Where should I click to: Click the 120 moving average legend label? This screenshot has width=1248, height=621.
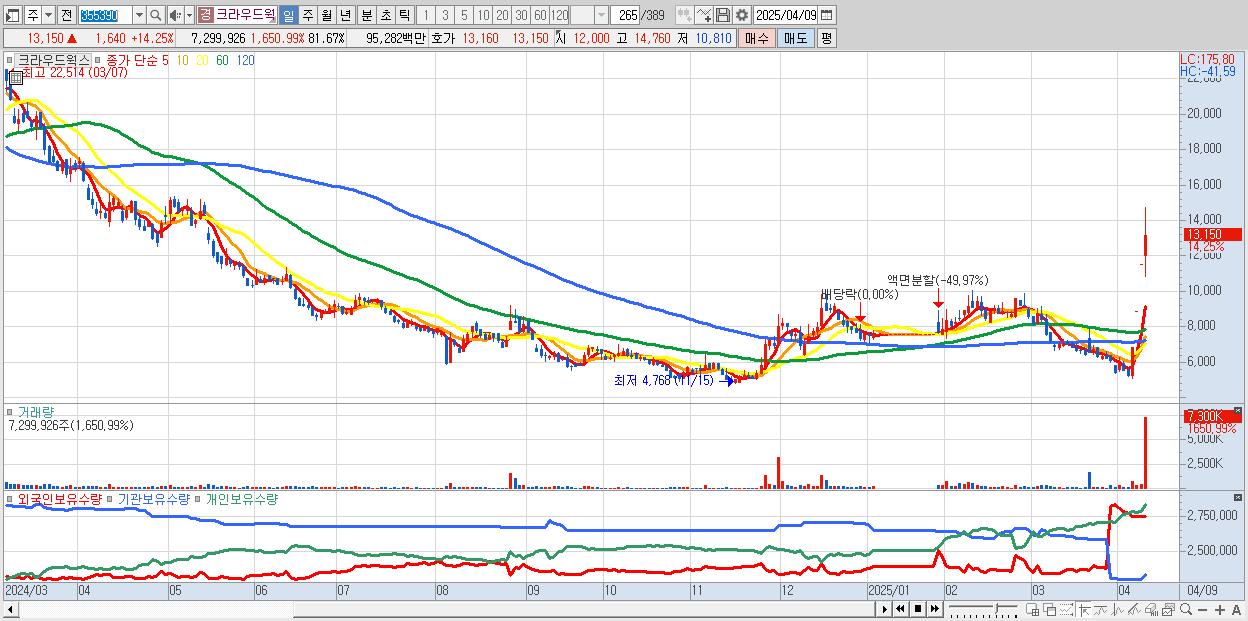point(245,60)
